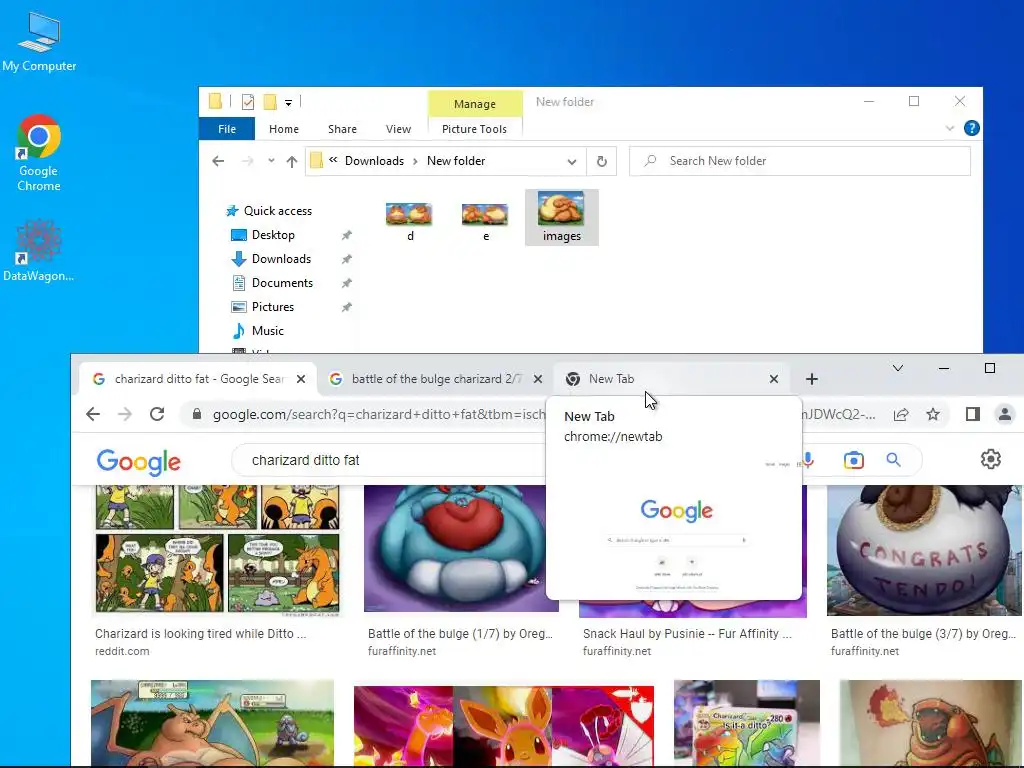Click Search New folder field
Image resolution: width=1024 pixels, height=768 pixels.
799,161
